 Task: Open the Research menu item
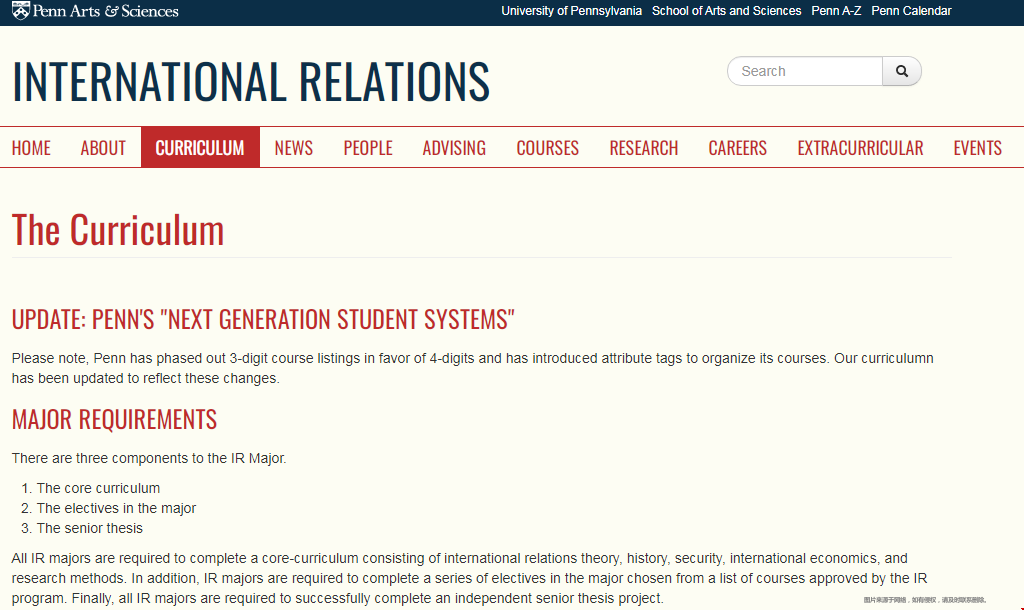pos(644,148)
